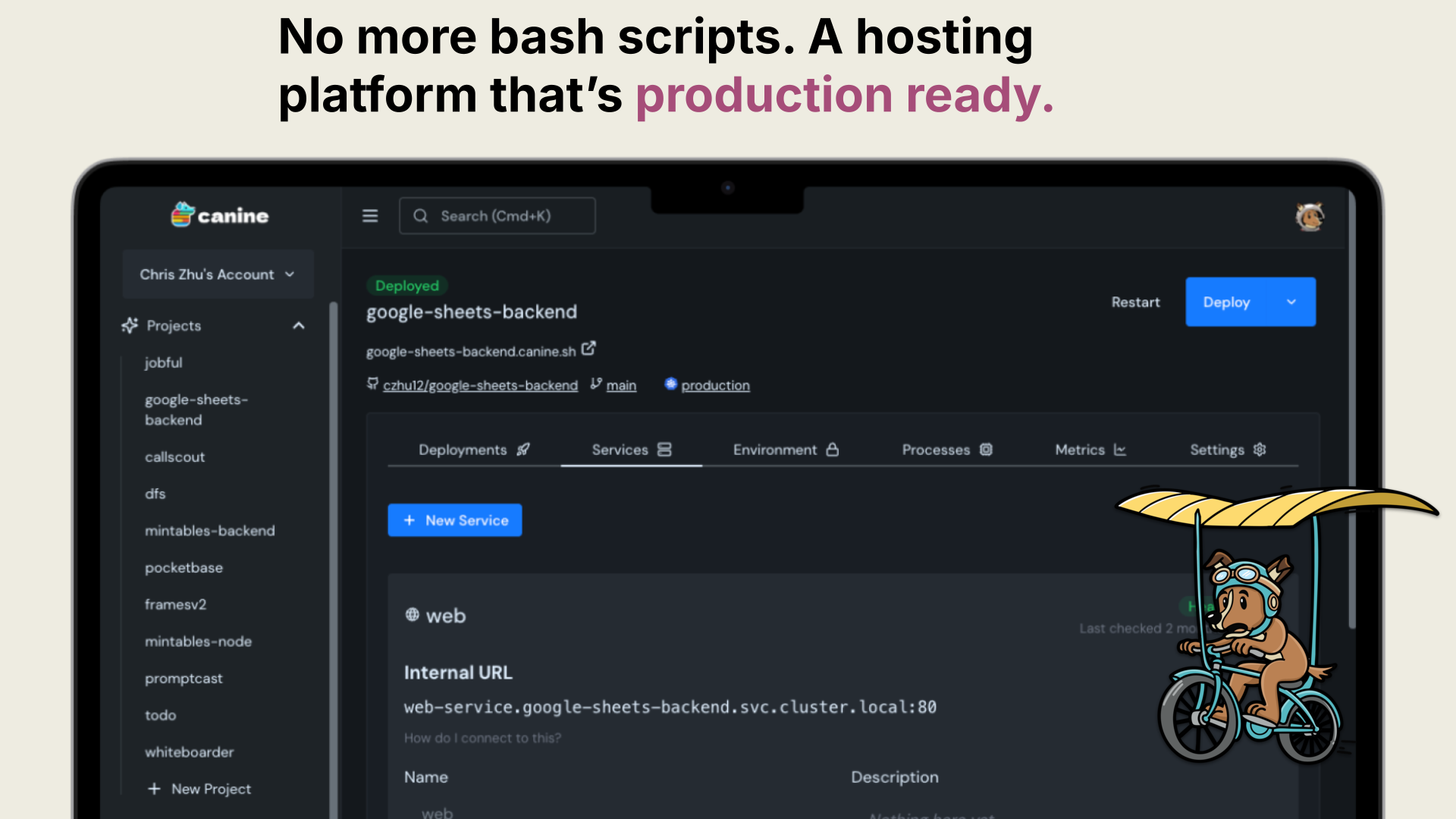Open the jobful project

(x=164, y=362)
